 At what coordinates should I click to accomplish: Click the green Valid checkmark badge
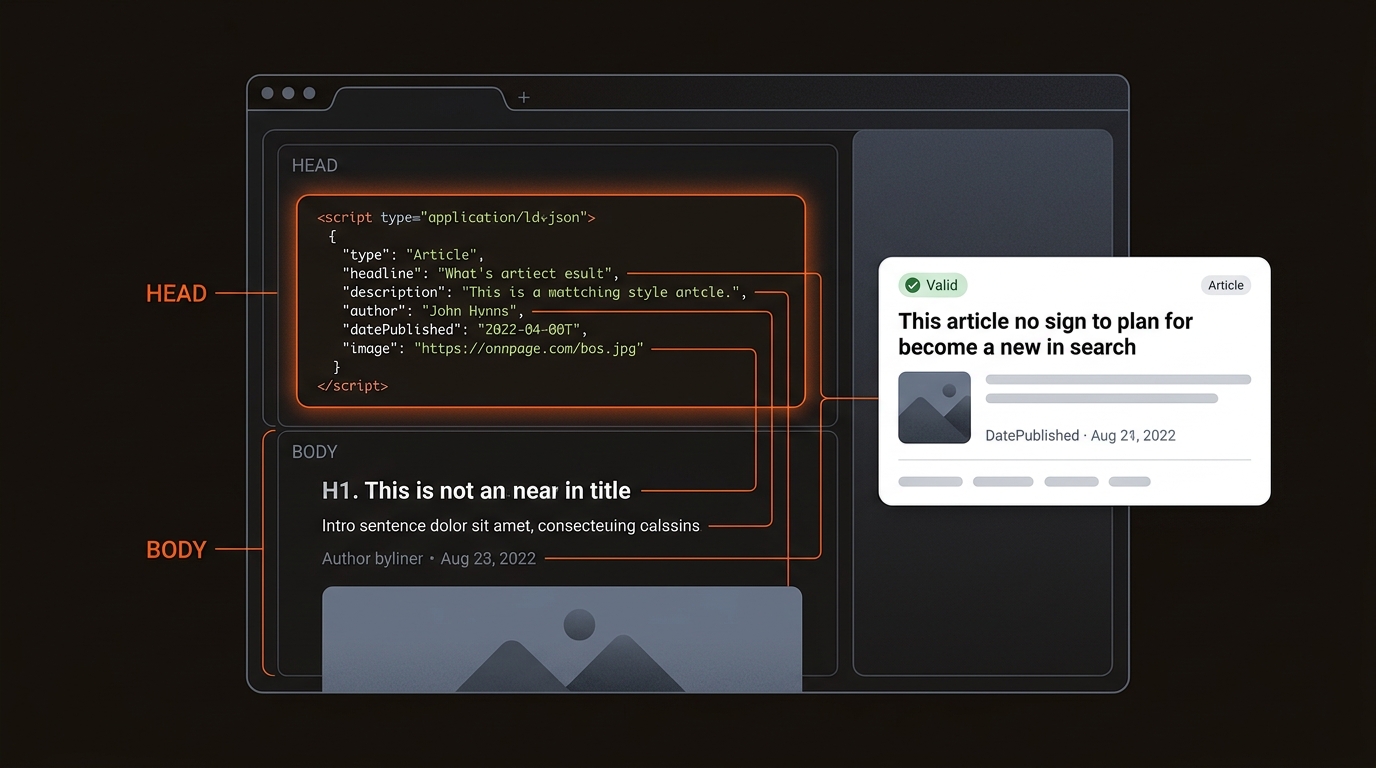click(x=932, y=285)
